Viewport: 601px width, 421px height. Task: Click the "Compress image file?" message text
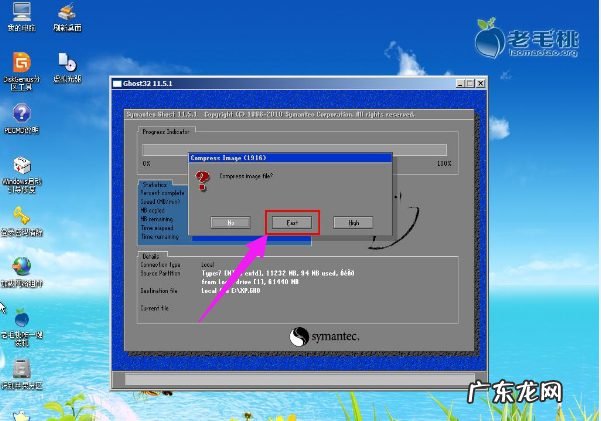[x=246, y=176]
